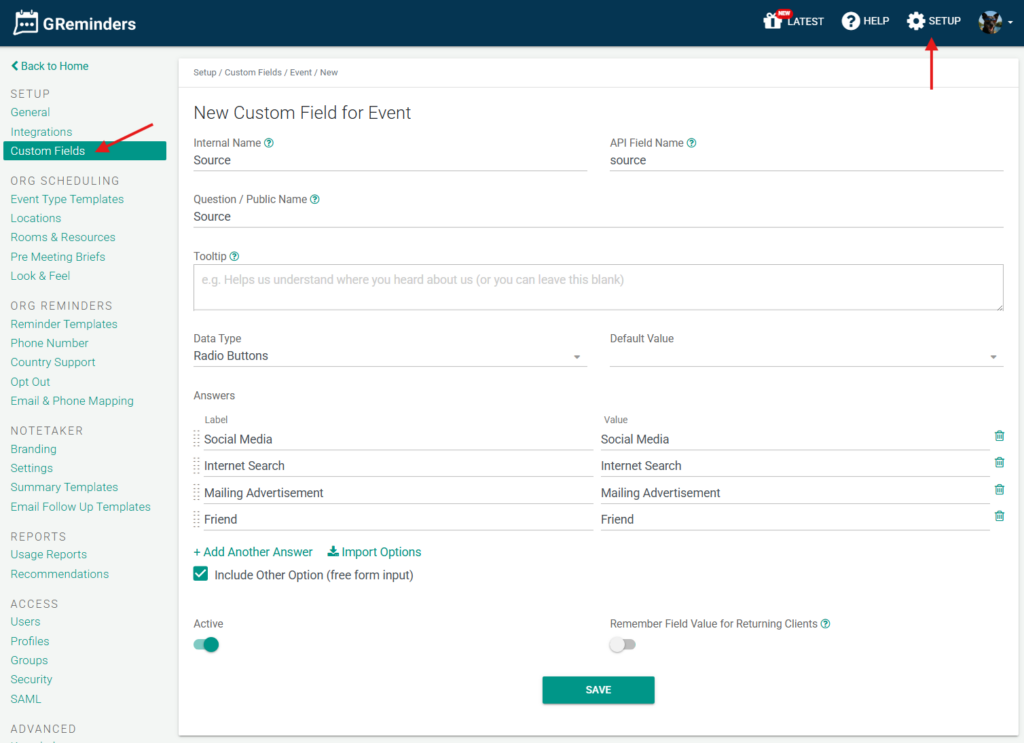Open Event Type Templates in sidebar
The image size is (1024, 743).
(x=67, y=199)
